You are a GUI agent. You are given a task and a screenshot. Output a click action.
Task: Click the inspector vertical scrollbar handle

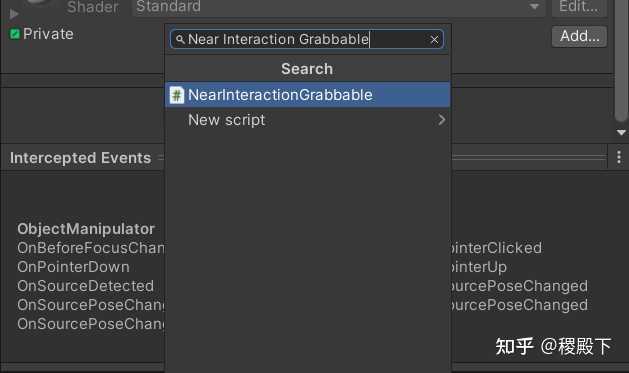coord(621,60)
